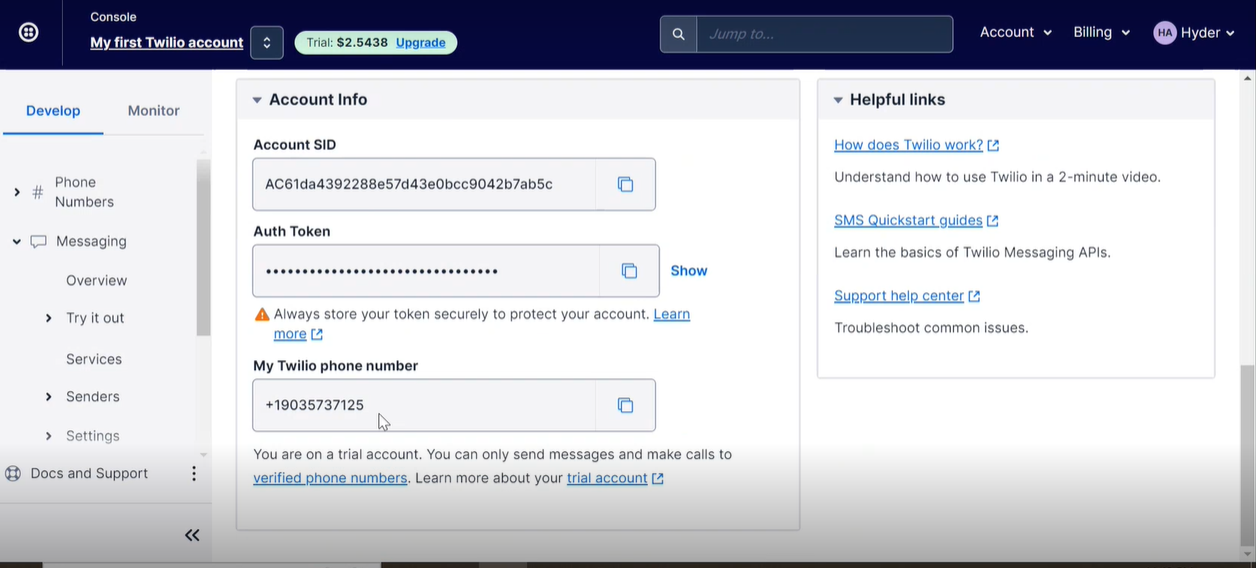Collapse the sidebar with double chevron
The image size is (1256, 568).
pos(192,535)
